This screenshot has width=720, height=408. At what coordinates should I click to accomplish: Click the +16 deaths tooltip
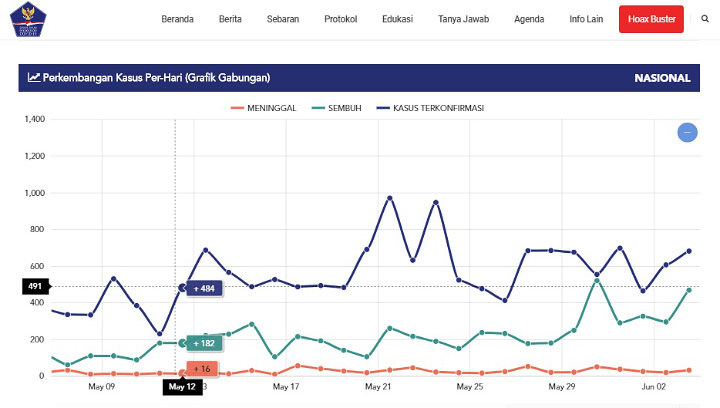click(202, 369)
